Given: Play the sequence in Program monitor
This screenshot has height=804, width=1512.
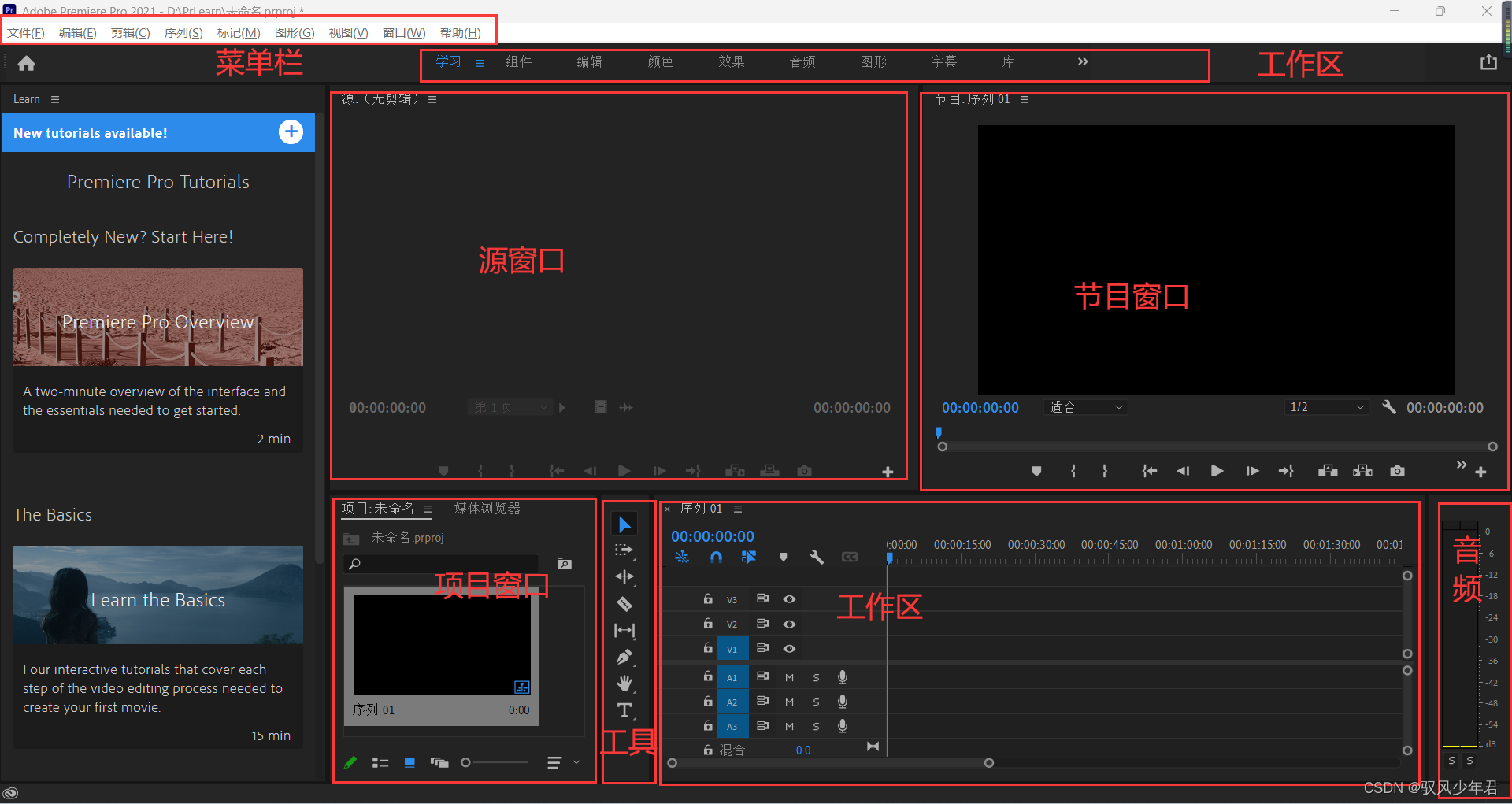Looking at the screenshot, I should click(1217, 471).
